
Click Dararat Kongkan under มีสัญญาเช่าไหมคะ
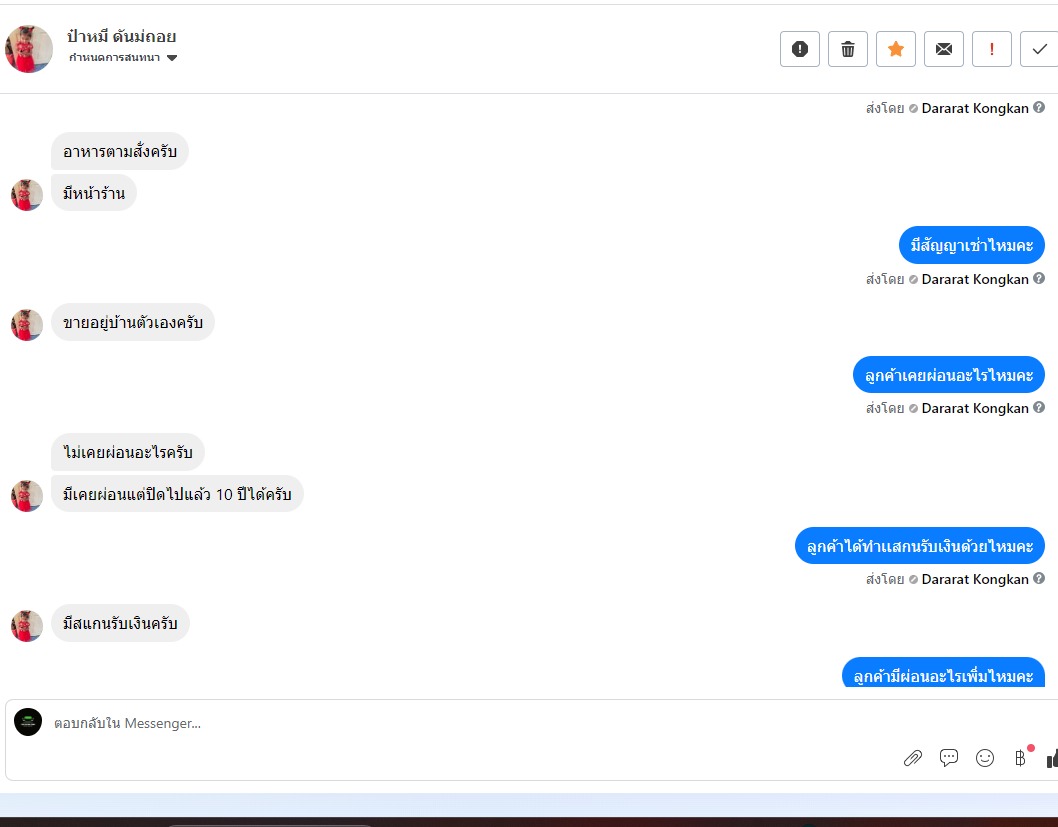click(975, 279)
